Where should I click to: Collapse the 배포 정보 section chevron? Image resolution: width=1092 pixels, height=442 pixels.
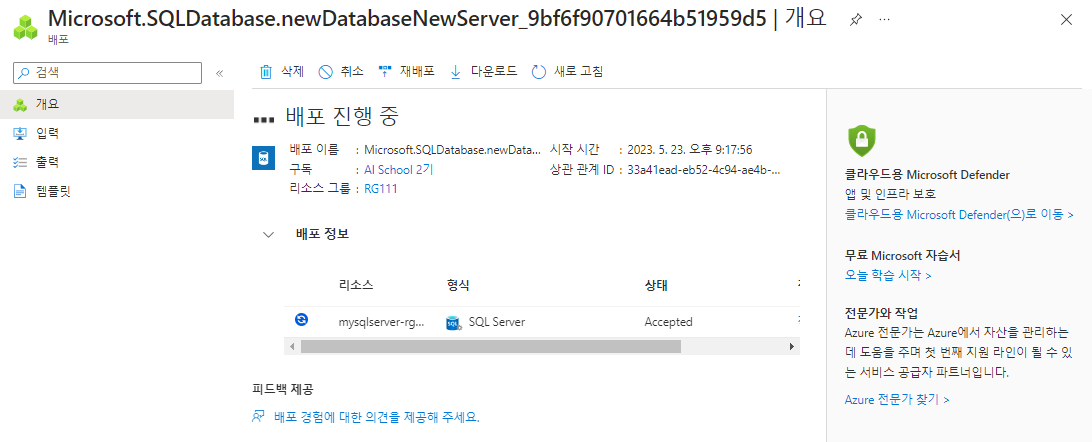point(268,235)
